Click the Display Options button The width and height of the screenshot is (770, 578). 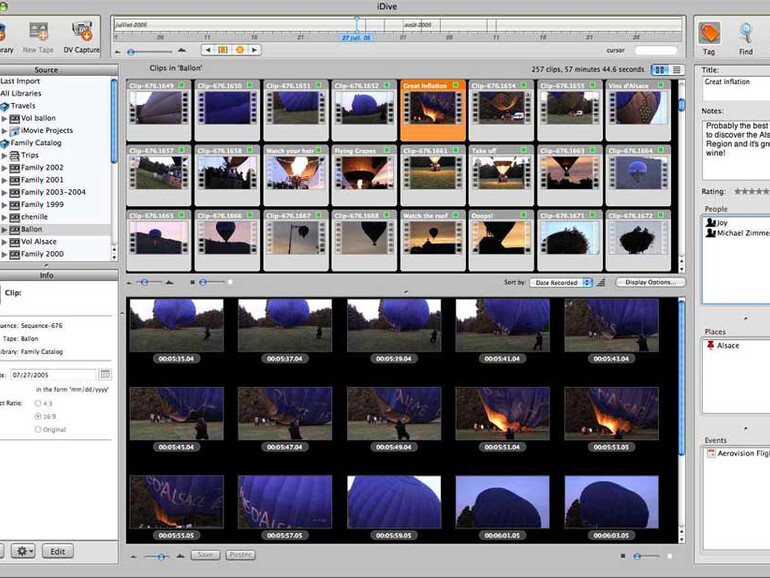(650, 283)
